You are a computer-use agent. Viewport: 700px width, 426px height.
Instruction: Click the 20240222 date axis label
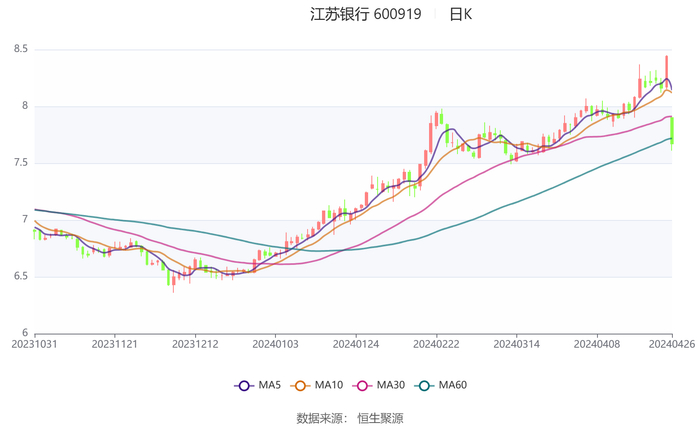coord(436,344)
